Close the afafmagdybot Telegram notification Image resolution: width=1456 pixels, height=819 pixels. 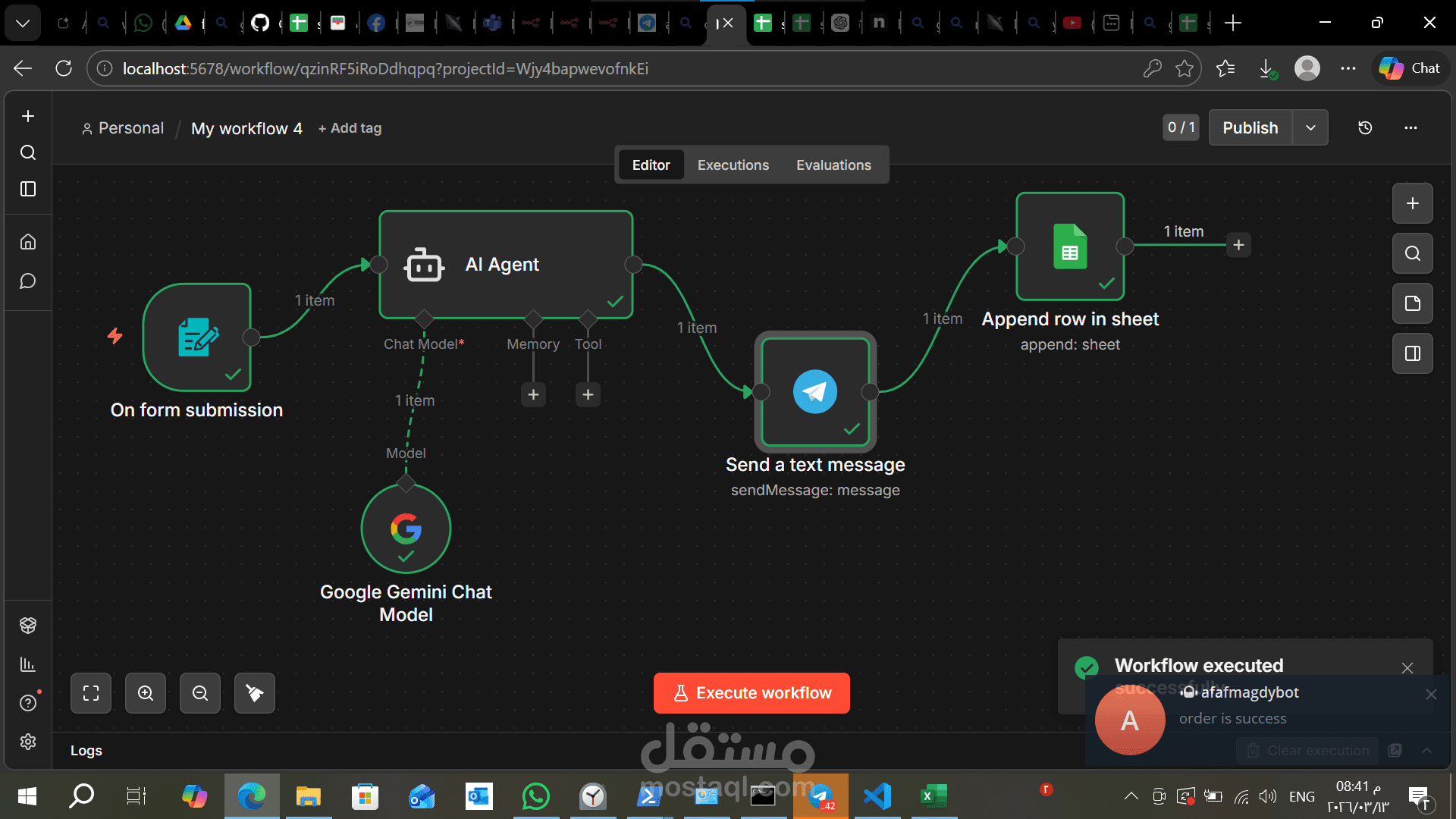(1431, 694)
